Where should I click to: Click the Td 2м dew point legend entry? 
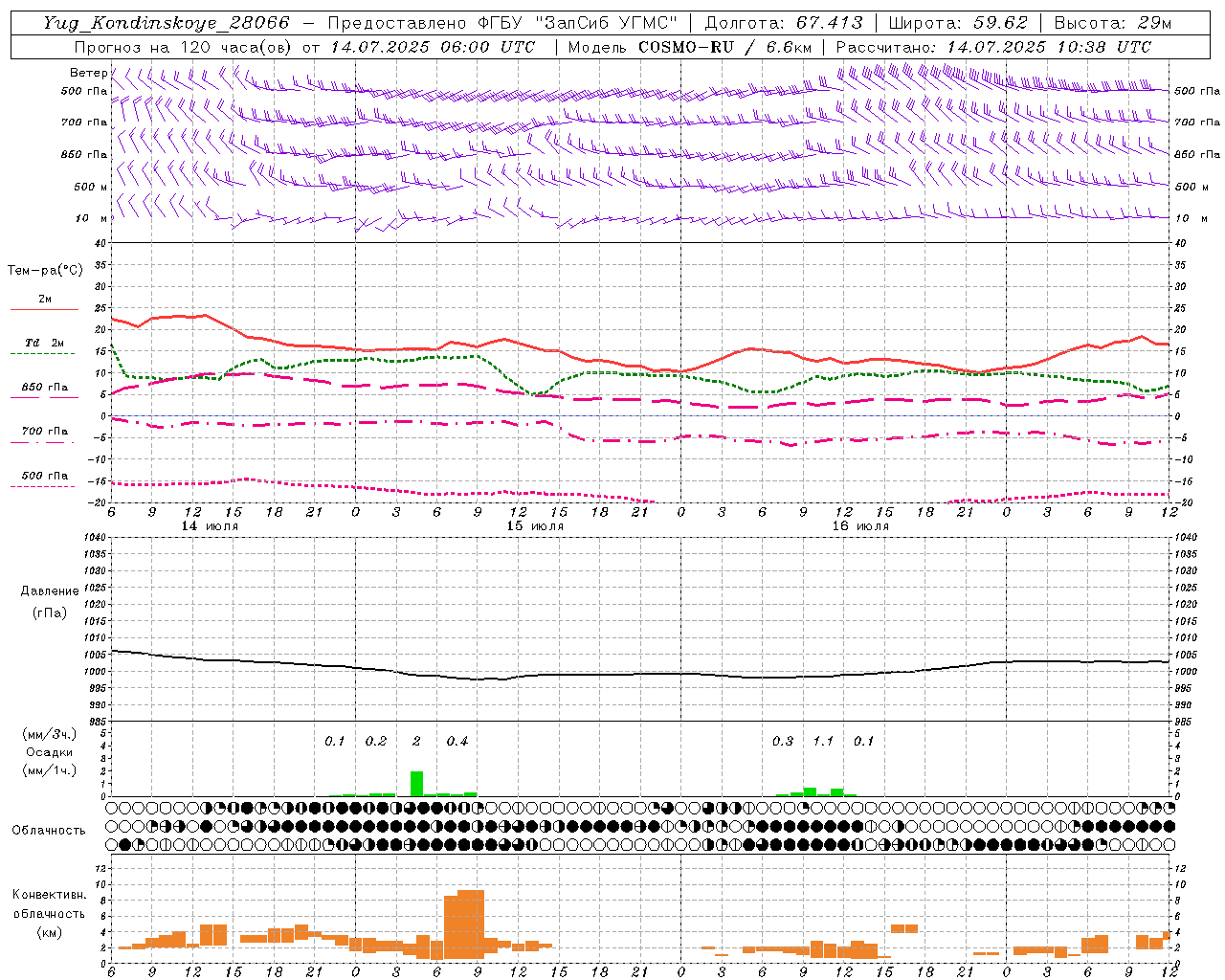pos(44,343)
